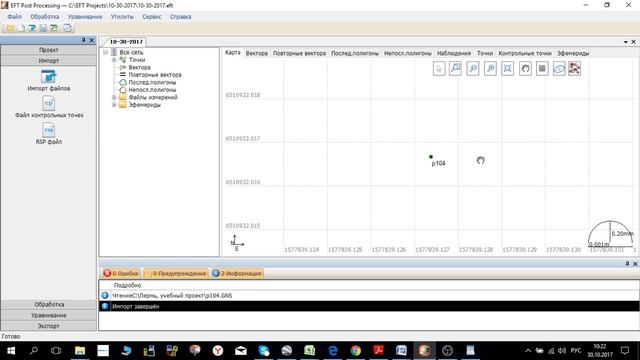This screenshot has width=640, height=360.
Task: Open the Файл menu
Action: click(x=14, y=17)
